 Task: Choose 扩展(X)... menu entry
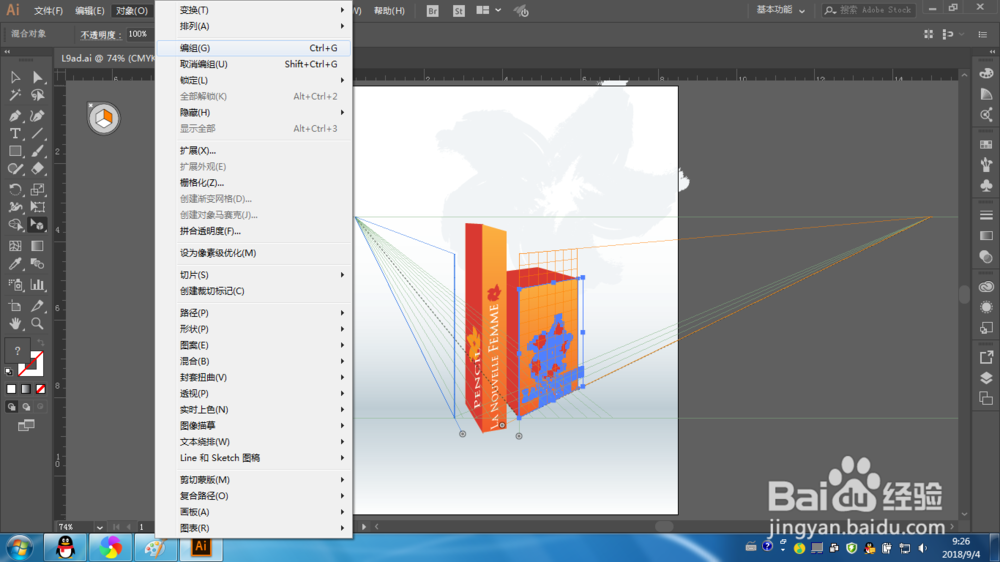(255, 151)
